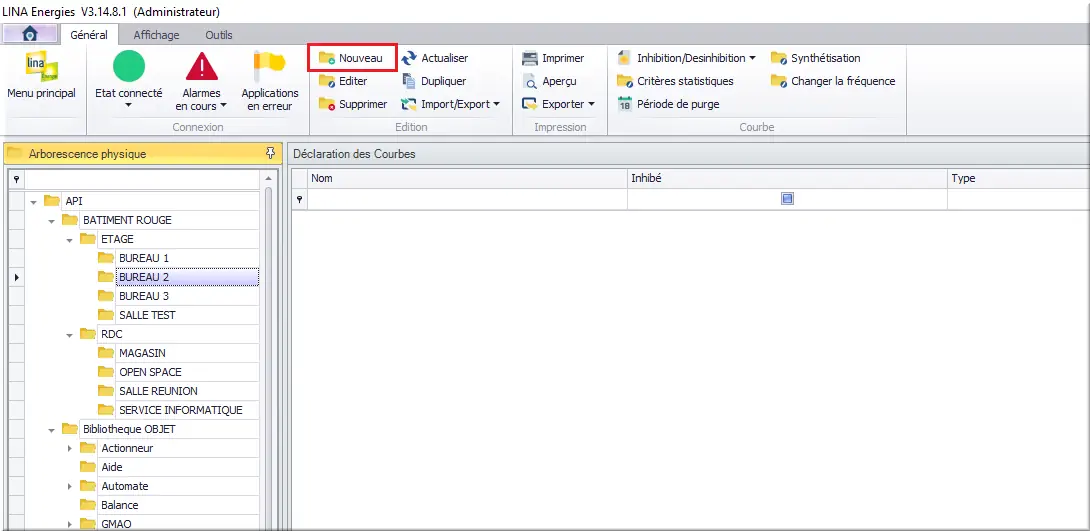This screenshot has width=1090, height=531.
Task: Select SALLE TEST in the tree
Action: pyautogui.click(x=147, y=315)
